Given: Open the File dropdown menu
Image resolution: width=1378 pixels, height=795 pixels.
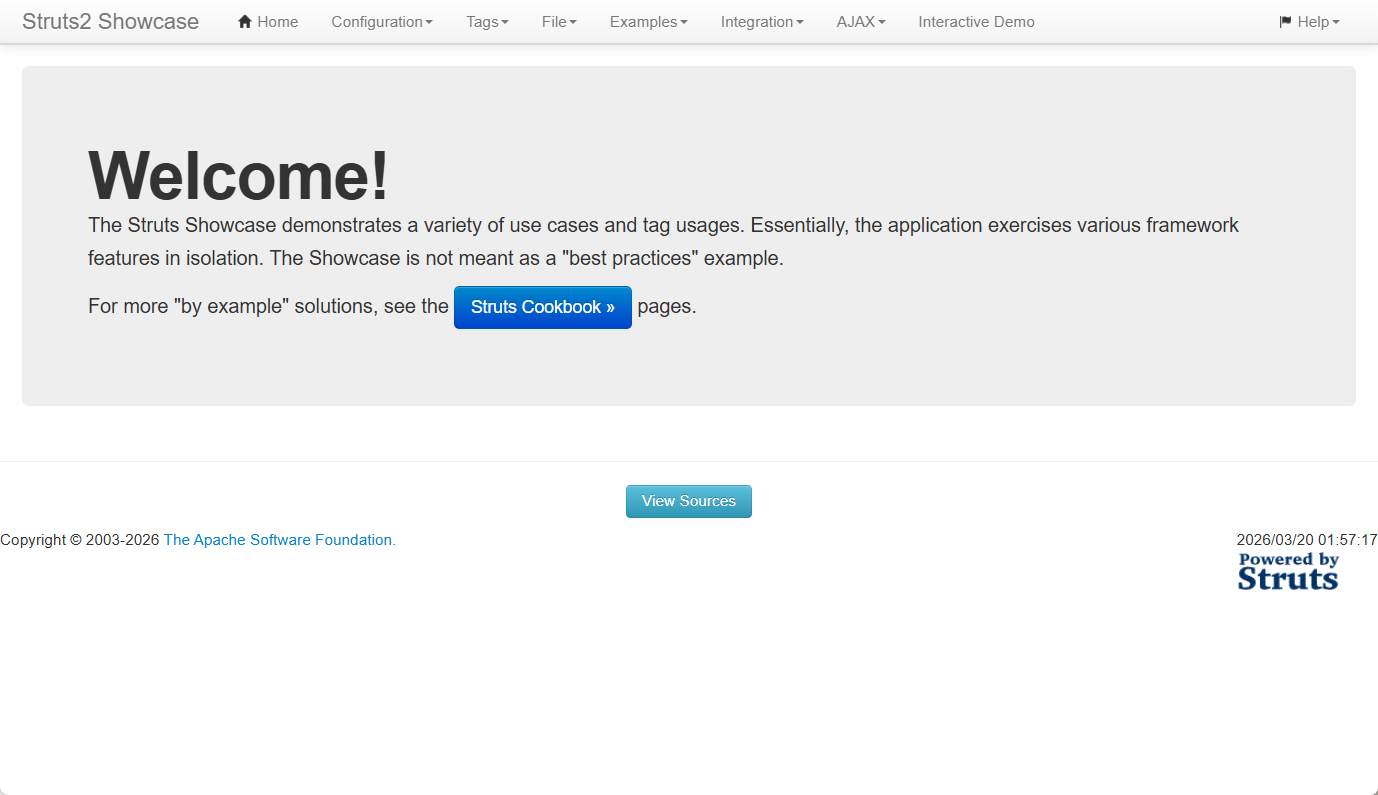Looking at the screenshot, I should pyautogui.click(x=559, y=22).
